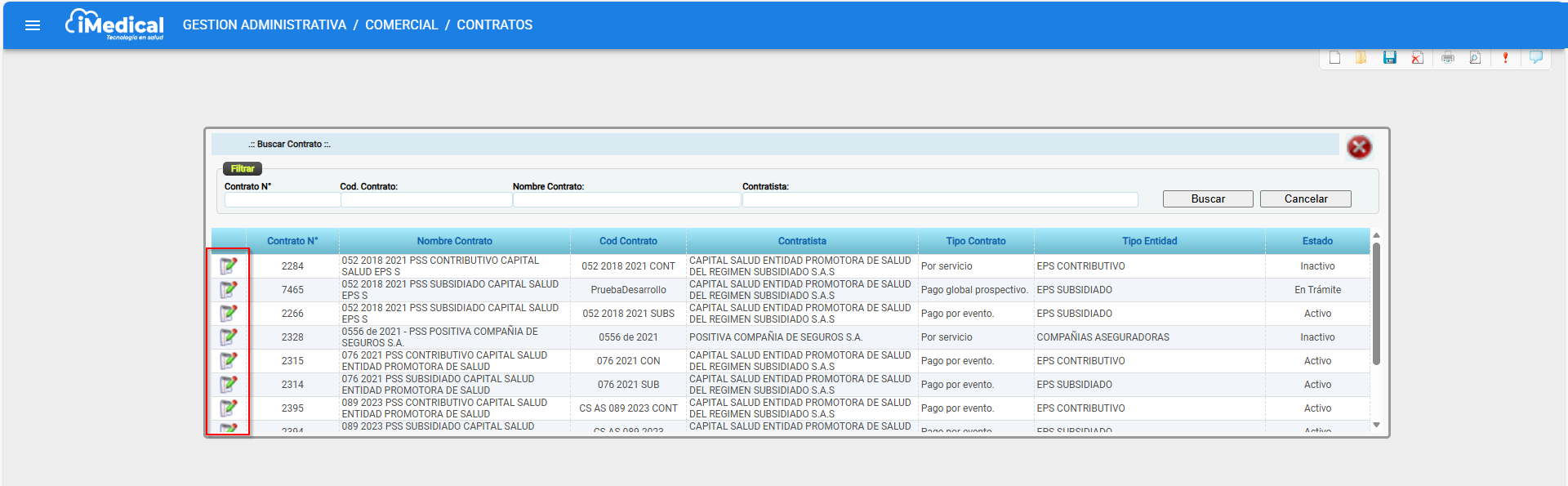The height and width of the screenshot is (486, 1568).
Task: Click contract number cell 2314
Action: (x=292, y=385)
